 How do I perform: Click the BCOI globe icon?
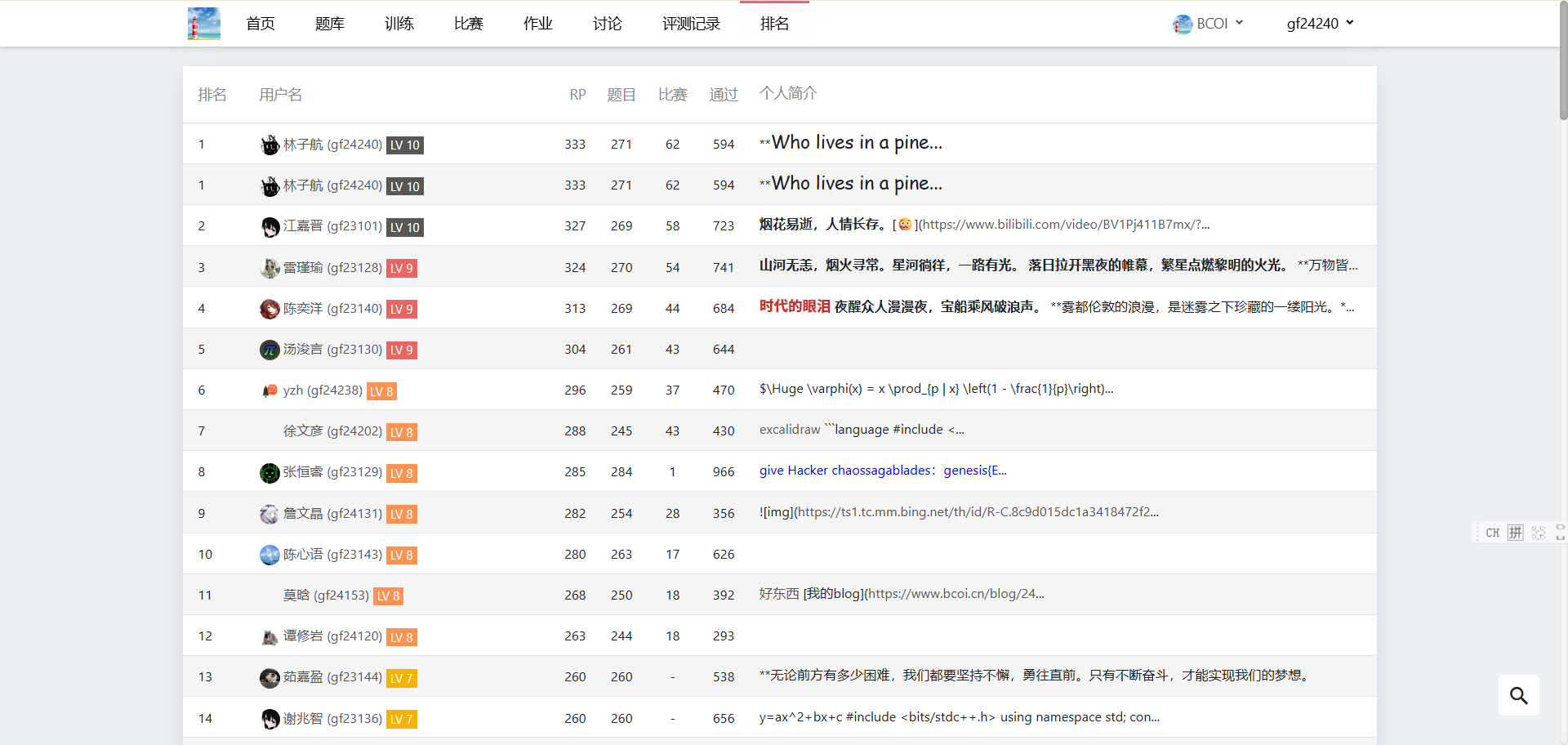pos(1183,25)
